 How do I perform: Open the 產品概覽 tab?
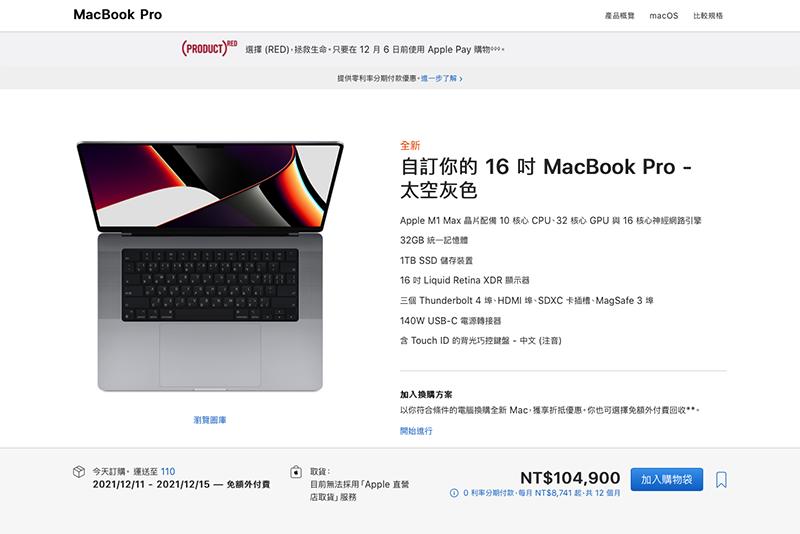[619, 16]
